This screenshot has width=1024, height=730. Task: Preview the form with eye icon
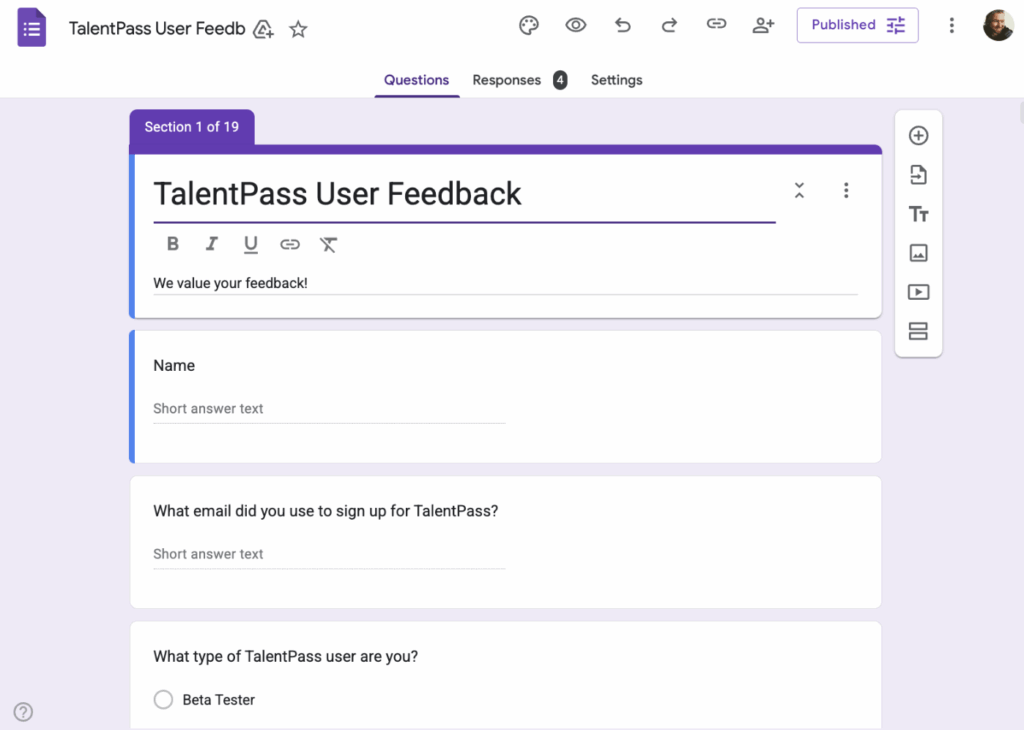point(575,25)
